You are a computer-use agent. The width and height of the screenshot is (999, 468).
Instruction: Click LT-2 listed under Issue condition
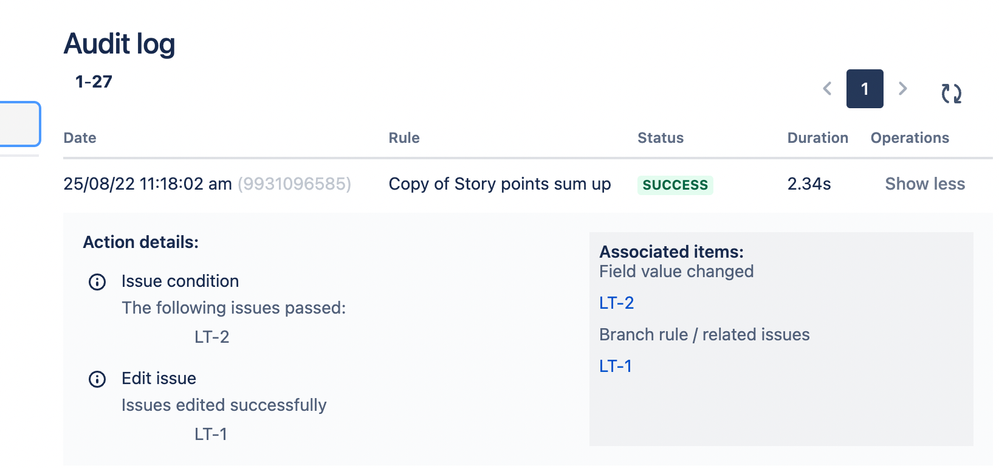click(212, 337)
